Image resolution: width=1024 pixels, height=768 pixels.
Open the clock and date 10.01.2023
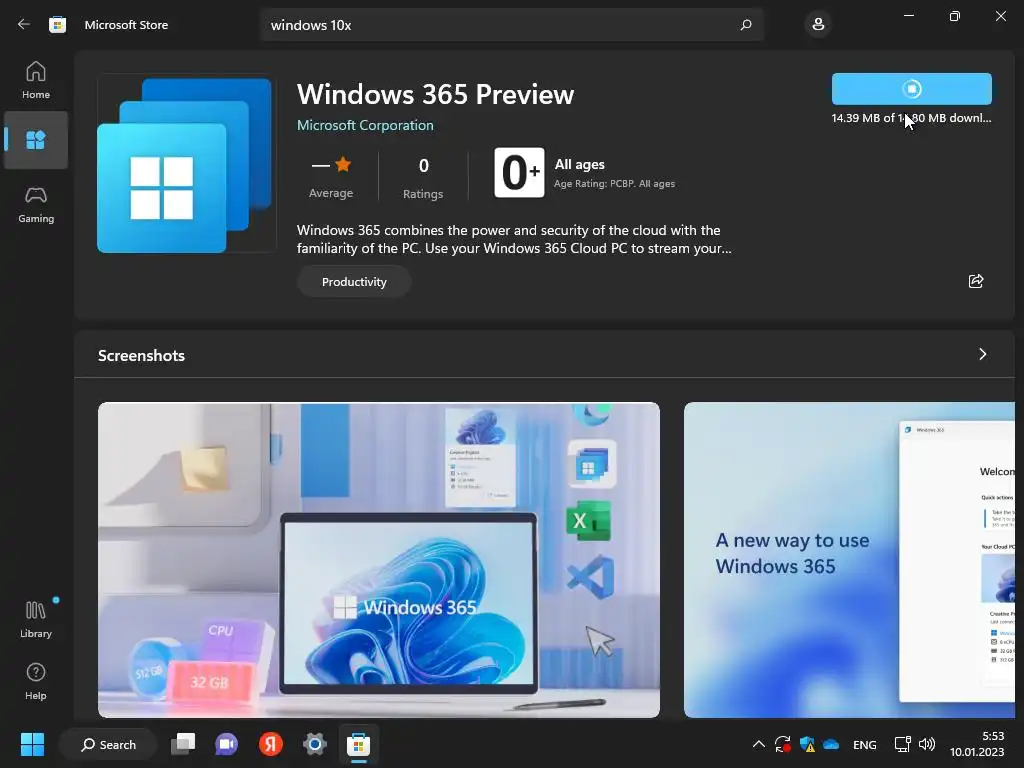pyautogui.click(x=977, y=744)
